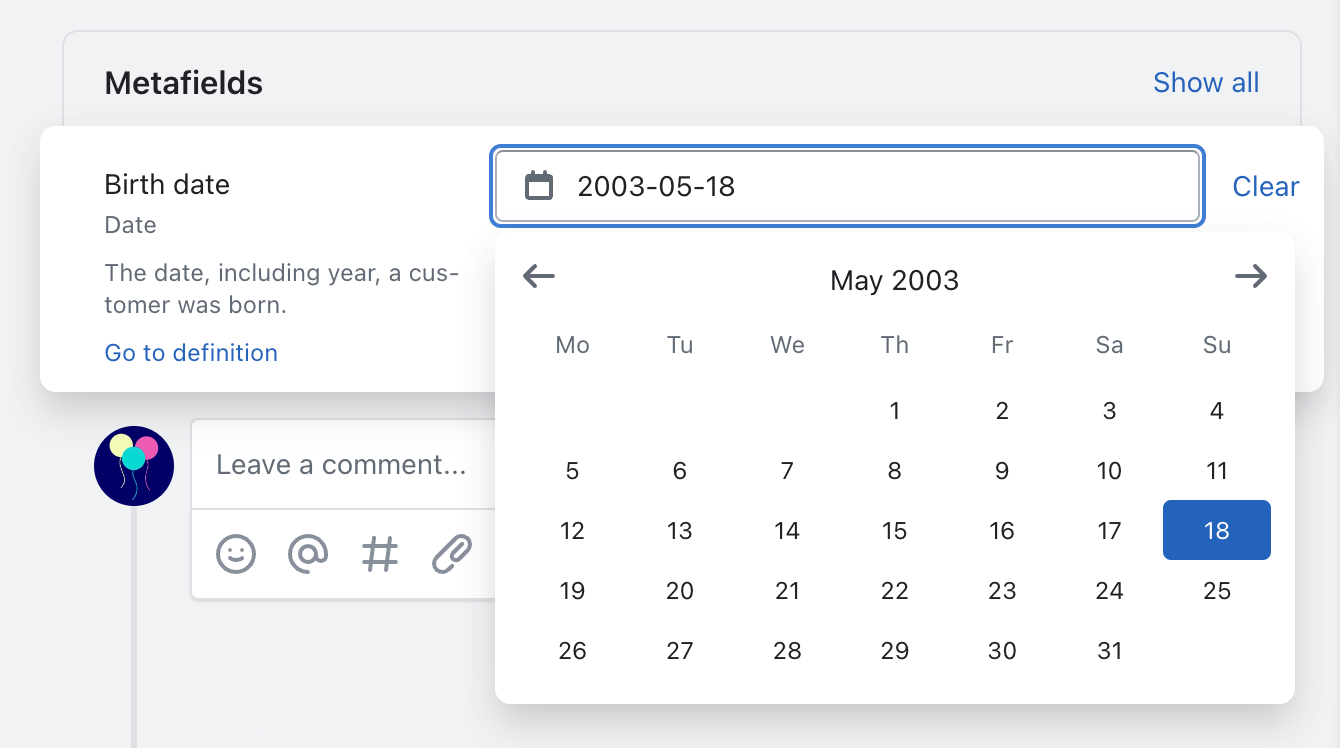
Task: Choose May 31 in calendar
Action: coord(1109,651)
